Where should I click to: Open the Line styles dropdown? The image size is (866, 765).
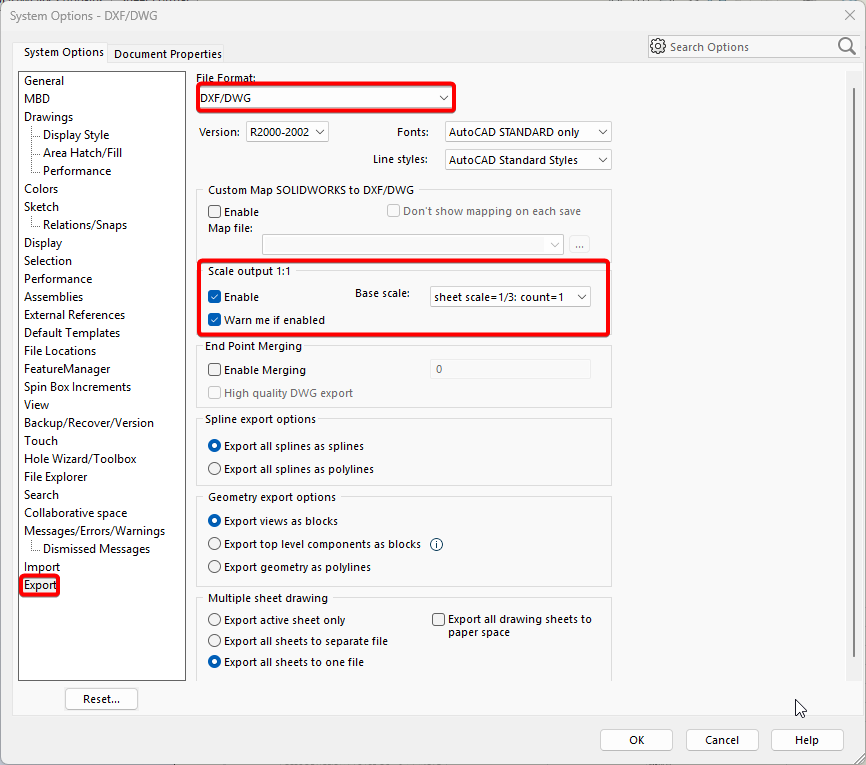528,160
